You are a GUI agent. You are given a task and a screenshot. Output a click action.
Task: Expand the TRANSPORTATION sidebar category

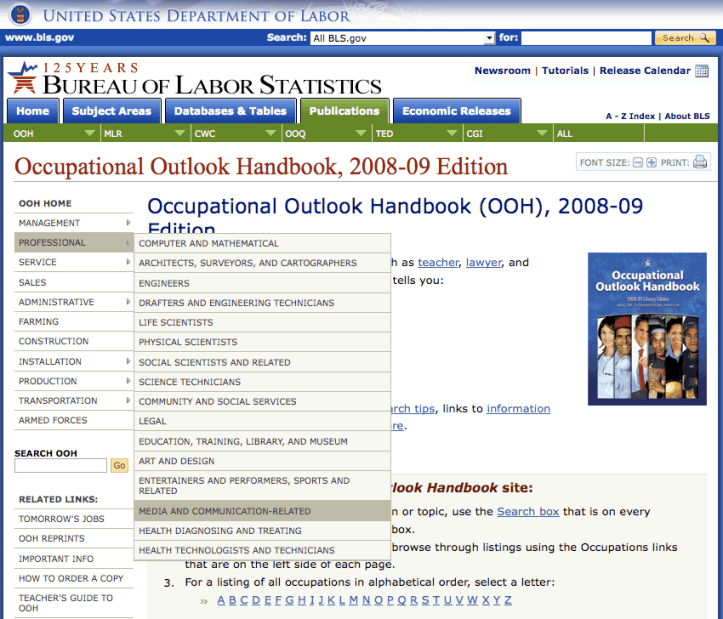pyautogui.click(x=74, y=401)
